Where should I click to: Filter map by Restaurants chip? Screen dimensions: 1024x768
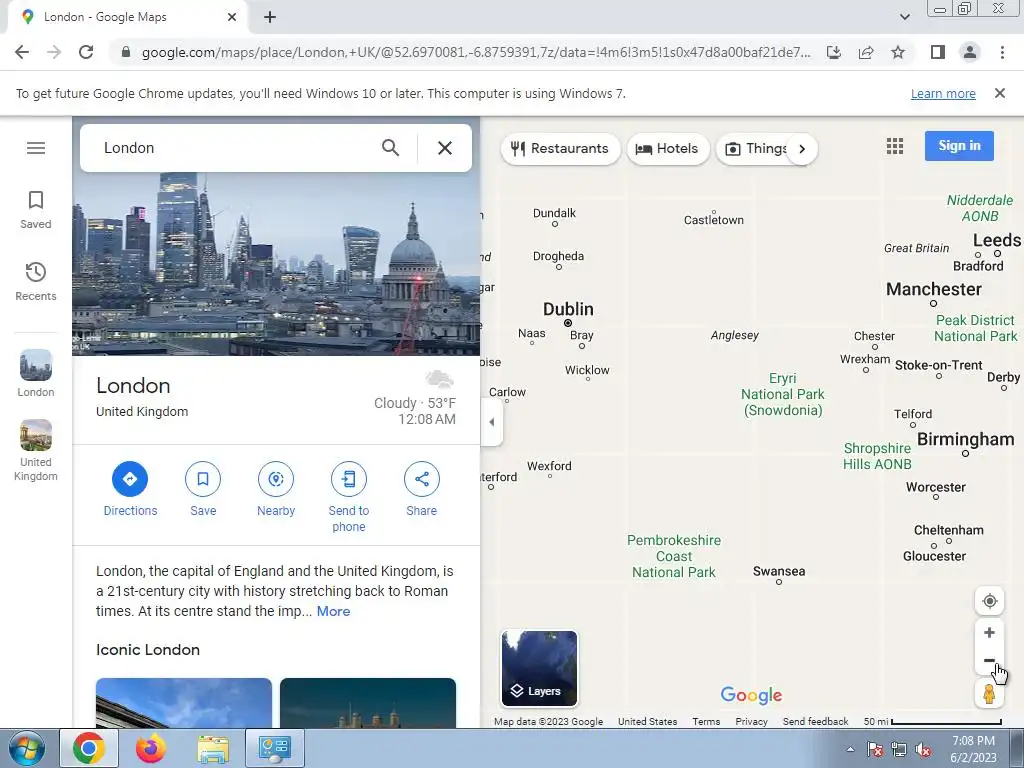(x=560, y=149)
